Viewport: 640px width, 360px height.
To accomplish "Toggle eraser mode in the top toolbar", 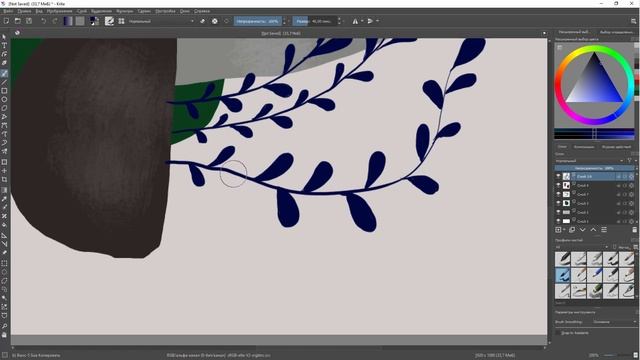I will coord(202,21).
